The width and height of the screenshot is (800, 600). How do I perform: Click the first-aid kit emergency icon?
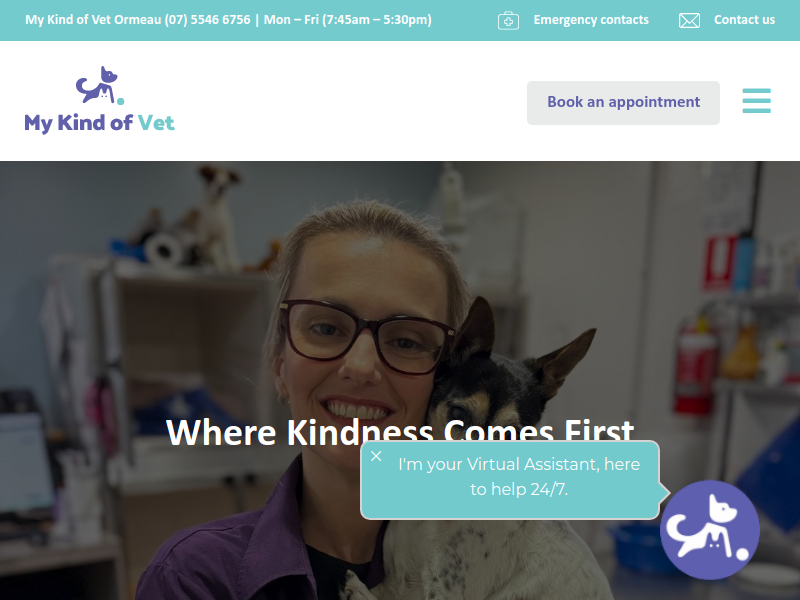pyautogui.click(x=508, y=21)
